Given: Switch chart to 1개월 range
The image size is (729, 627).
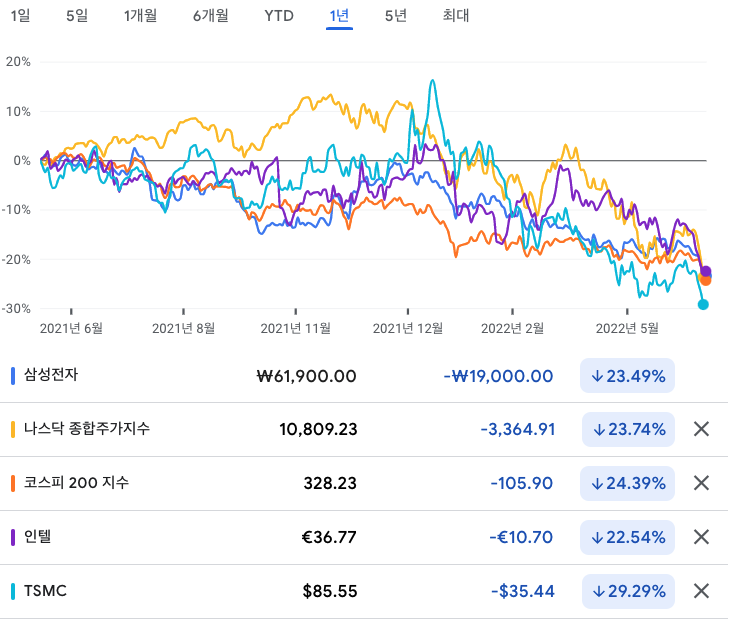Looking at the screenshot, I should coord(140,16).
